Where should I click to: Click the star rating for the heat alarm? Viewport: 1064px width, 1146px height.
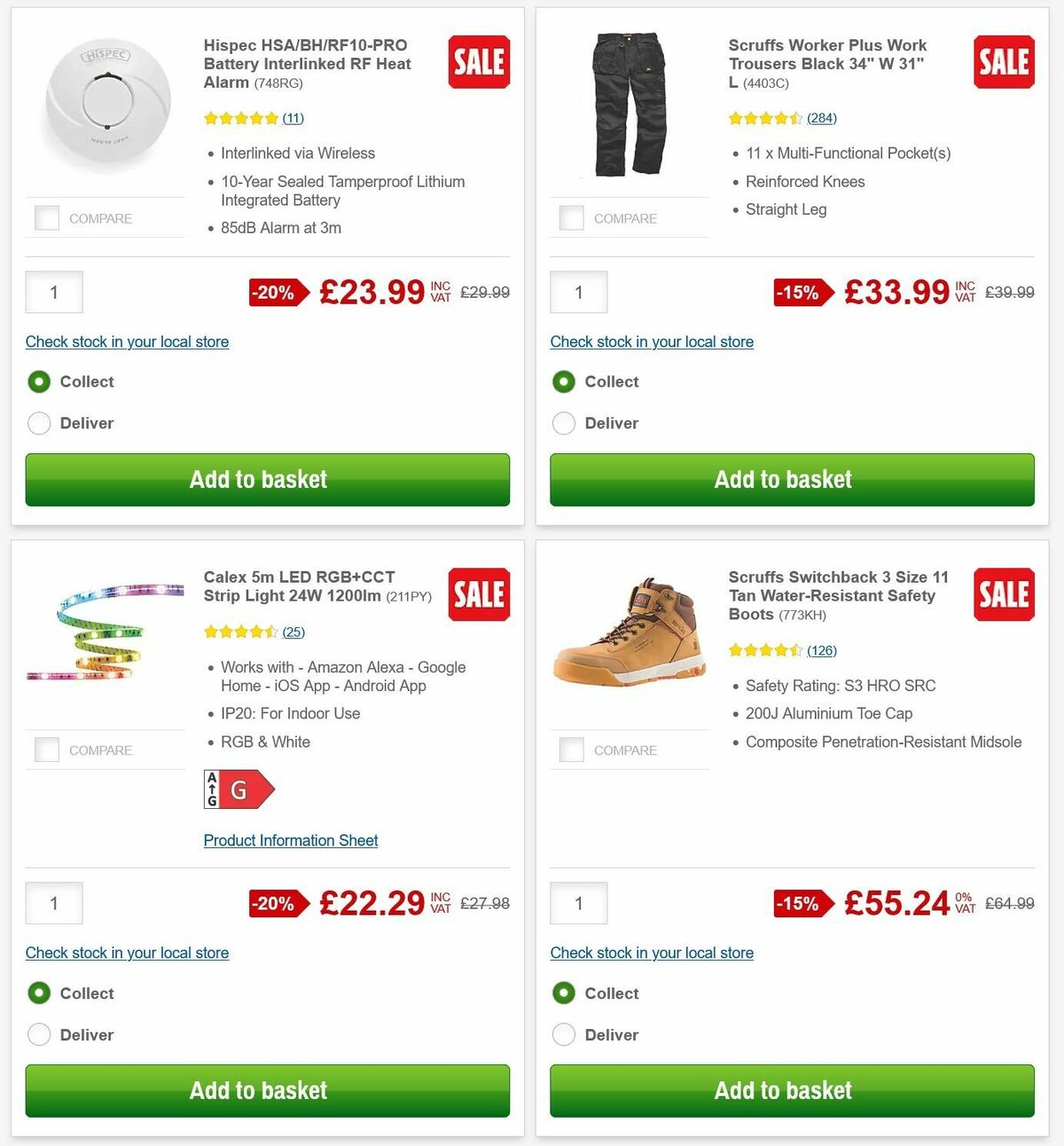(239, 117)
